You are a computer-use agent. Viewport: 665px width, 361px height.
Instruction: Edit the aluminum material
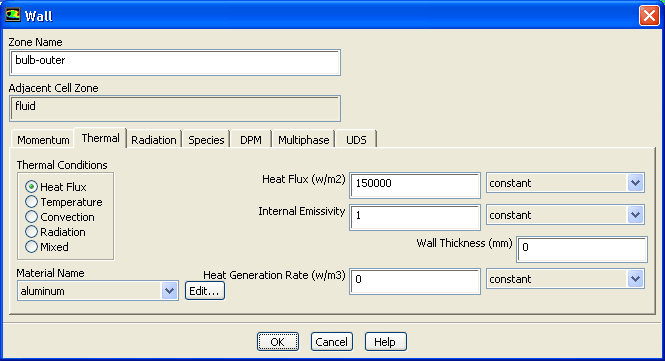tap(205, 291)
